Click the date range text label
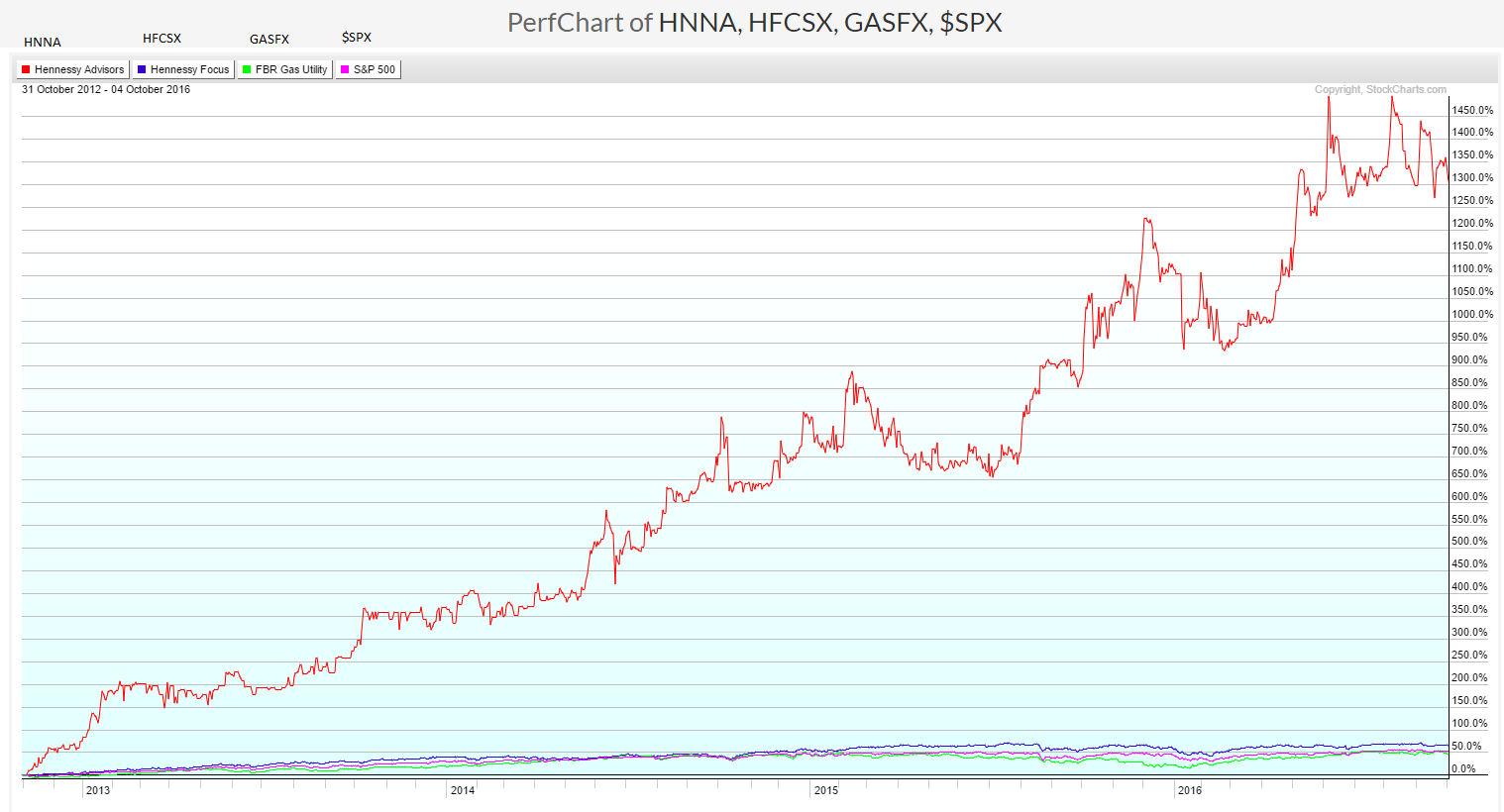The image size is (1504, 812). (x=104, y=89)
